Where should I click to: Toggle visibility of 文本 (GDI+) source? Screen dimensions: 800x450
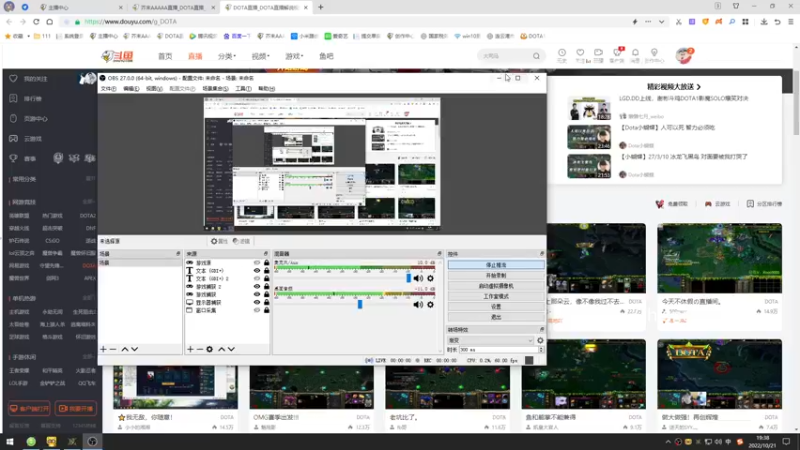[x=257, y=271]
